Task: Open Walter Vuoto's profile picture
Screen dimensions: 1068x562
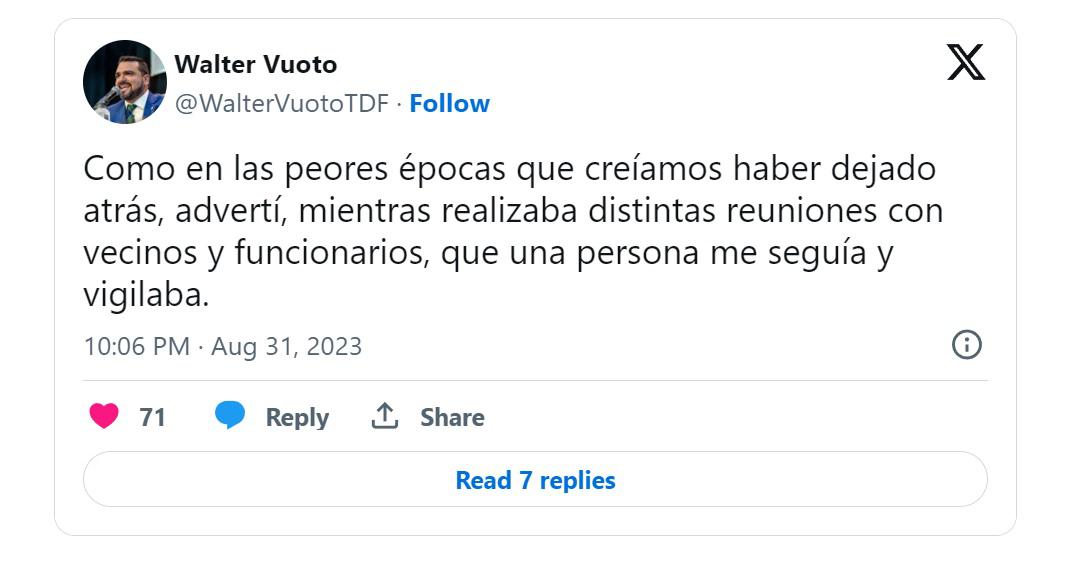Action: tap(125, 82)
